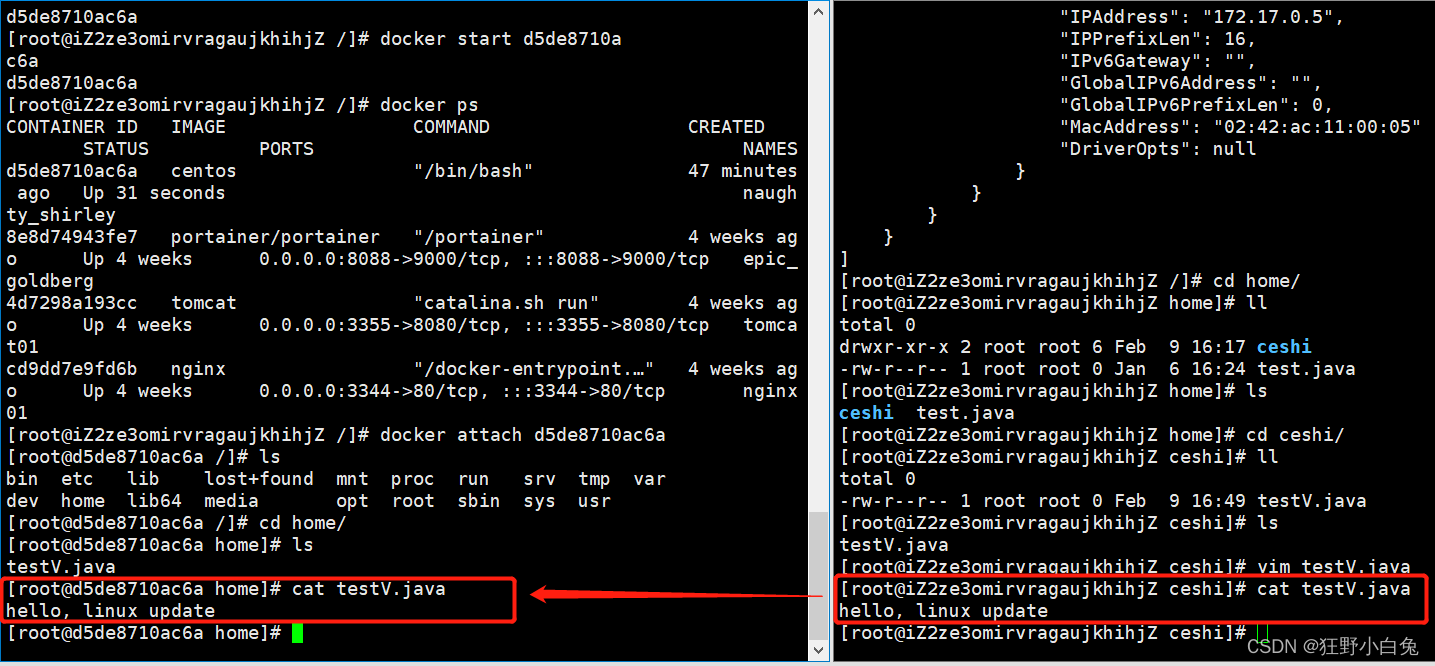Click the 'IMAGE' column header
Screen dimensions: 1435x666
click(x=198, y=127)
